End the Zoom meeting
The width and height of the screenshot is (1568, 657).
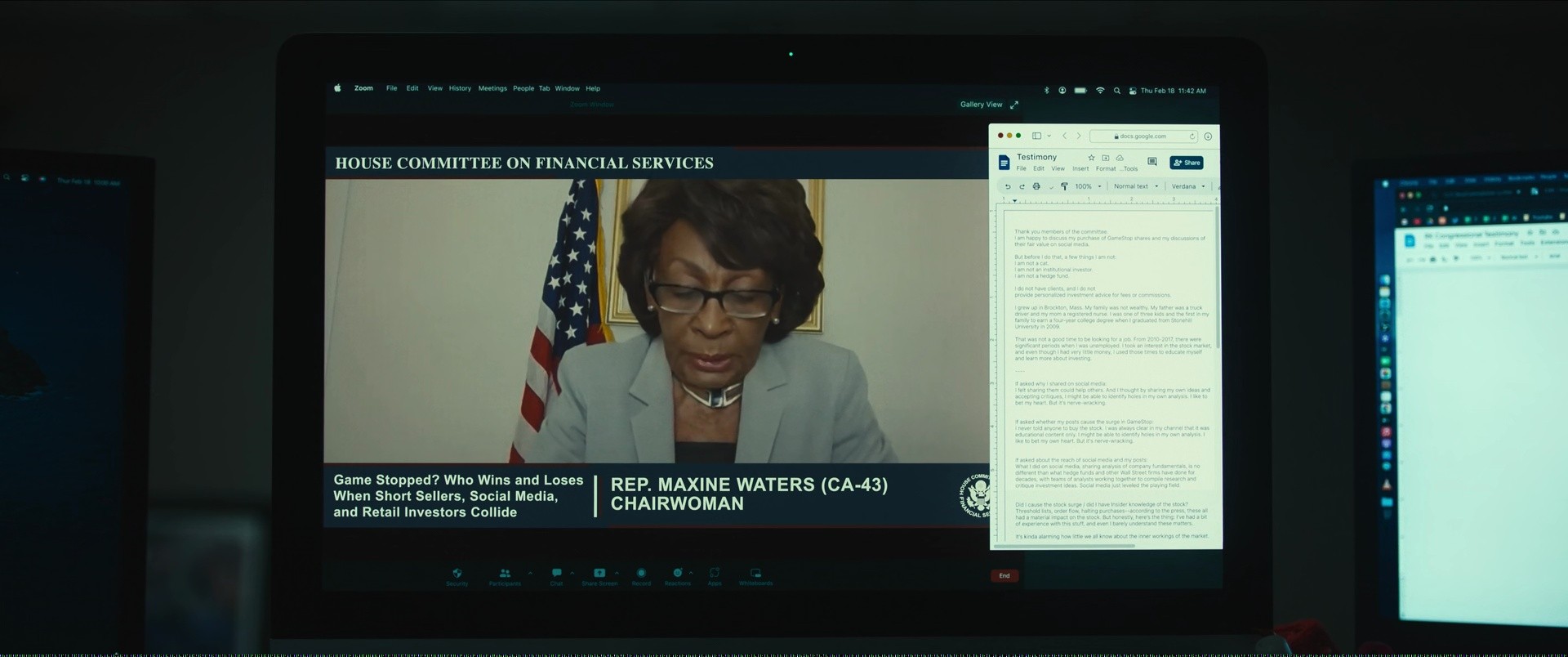tap(1004, 575)
